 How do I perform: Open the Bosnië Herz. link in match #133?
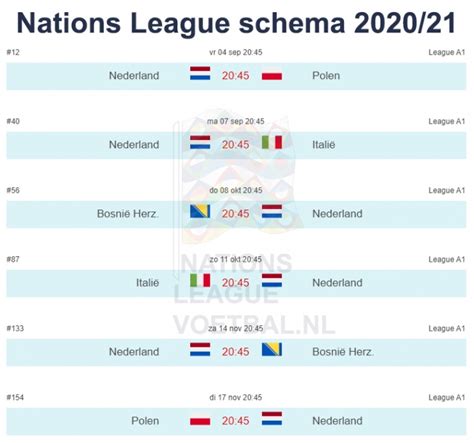pyautogui.click(x=343, y=352)
